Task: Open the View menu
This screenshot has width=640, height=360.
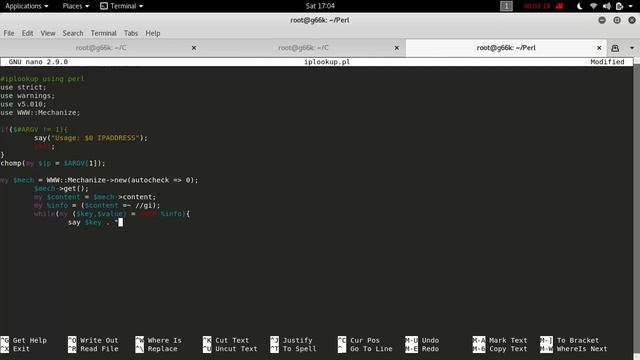Action: (48, 33)
